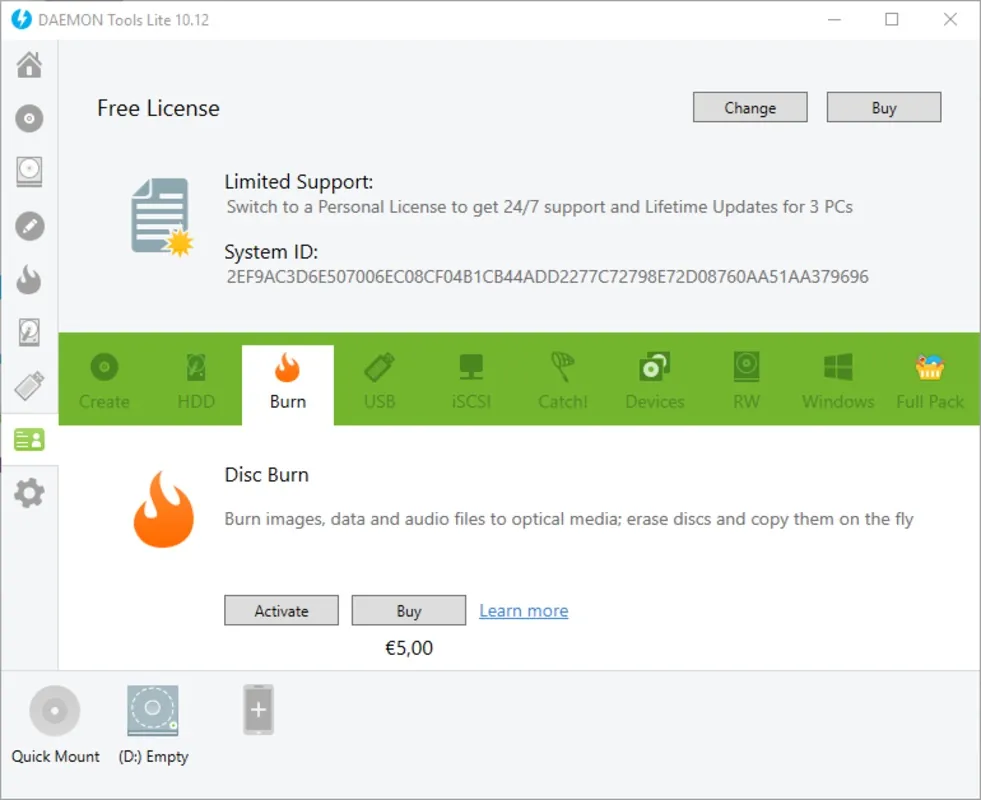This screenshot has height=800, width=981.
Task: Click the (D:) Empty label
Action: click(153, 757)
